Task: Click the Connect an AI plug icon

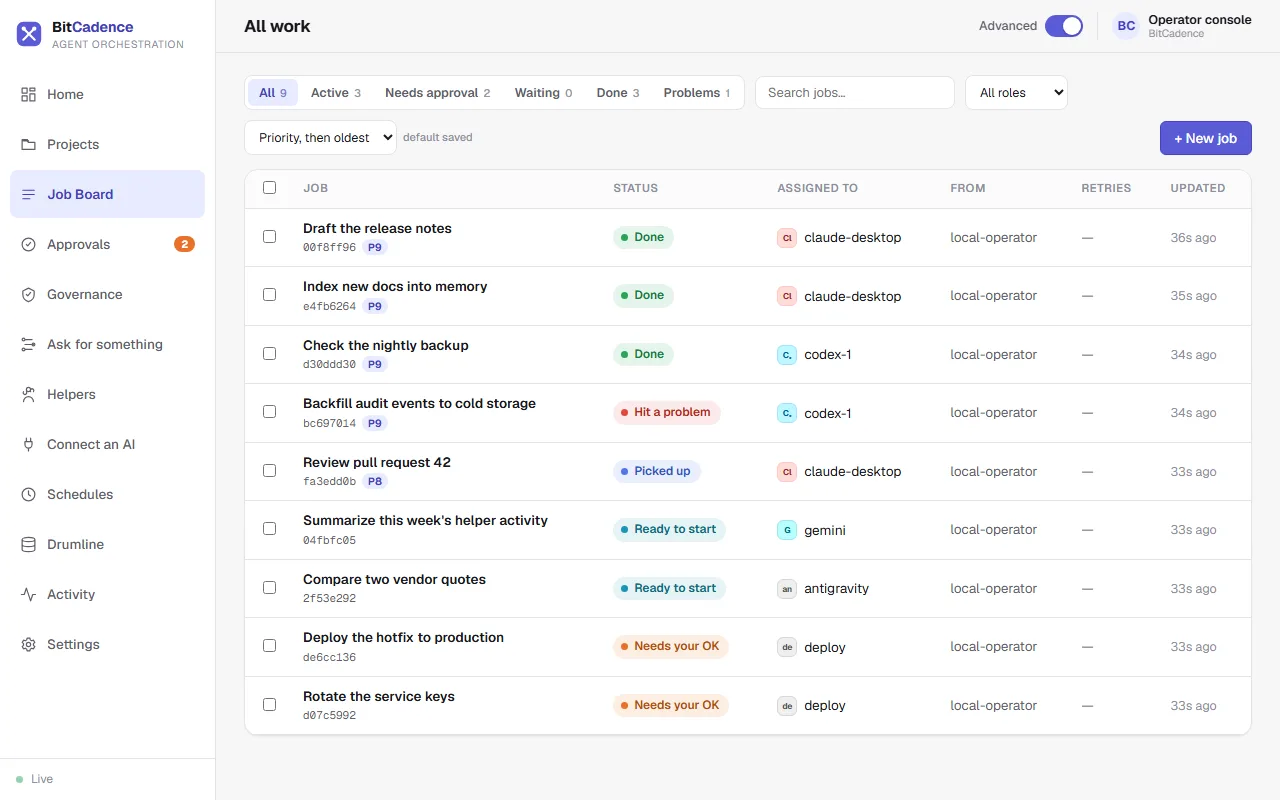Action: click(28, 444)
